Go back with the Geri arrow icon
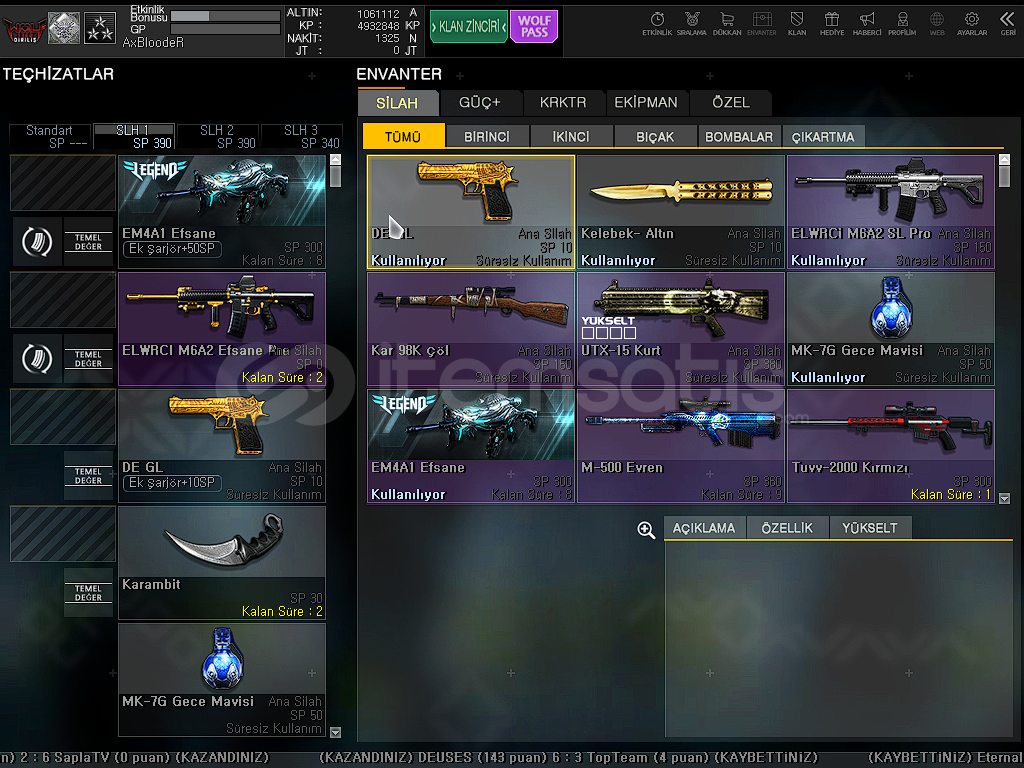Screen dimensions: 1024x768 pyautogui.click(x=1007, y=24)
